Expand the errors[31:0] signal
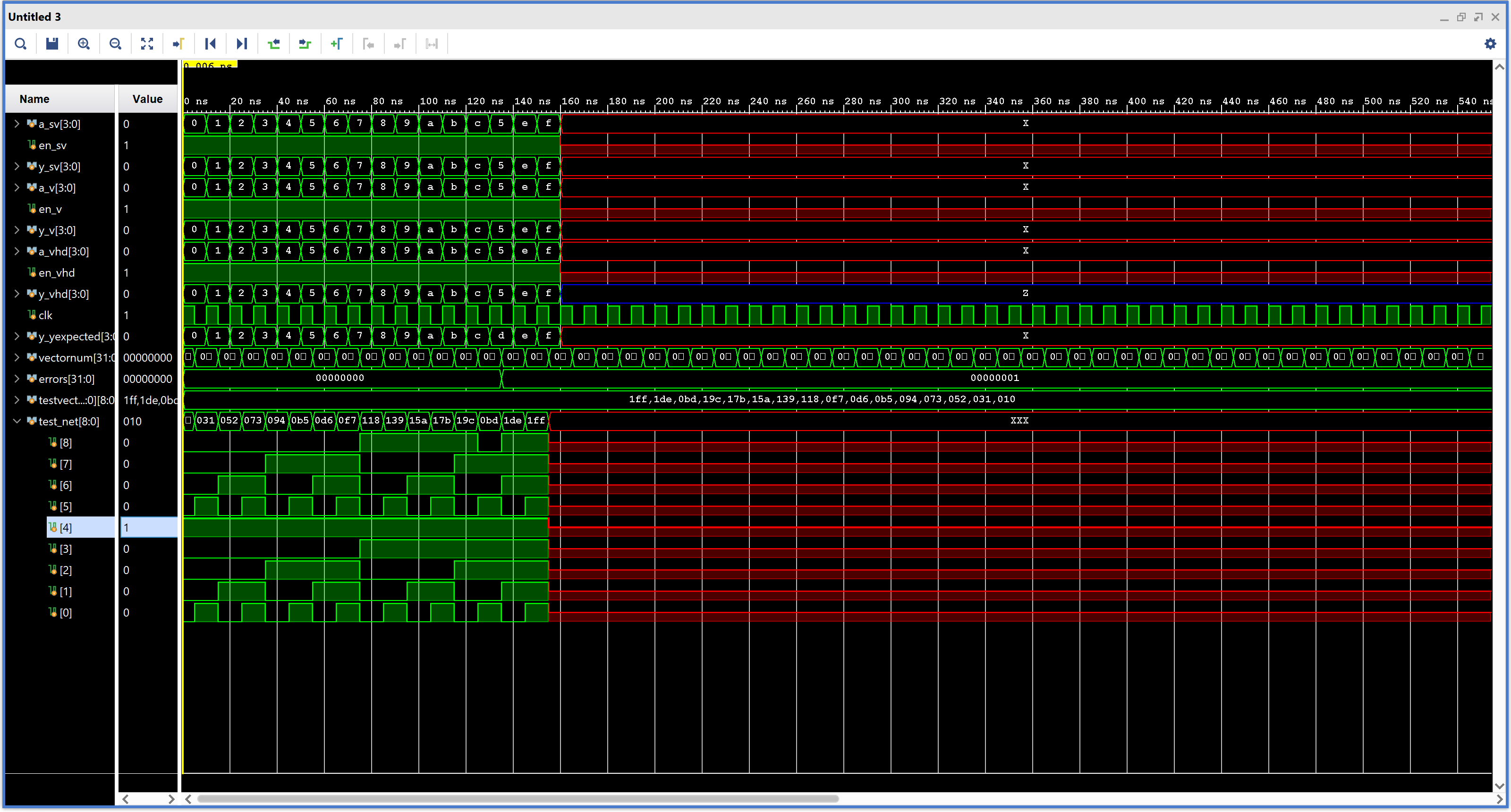The width and height of the screenshot is (1511, 812). (17, 379)
